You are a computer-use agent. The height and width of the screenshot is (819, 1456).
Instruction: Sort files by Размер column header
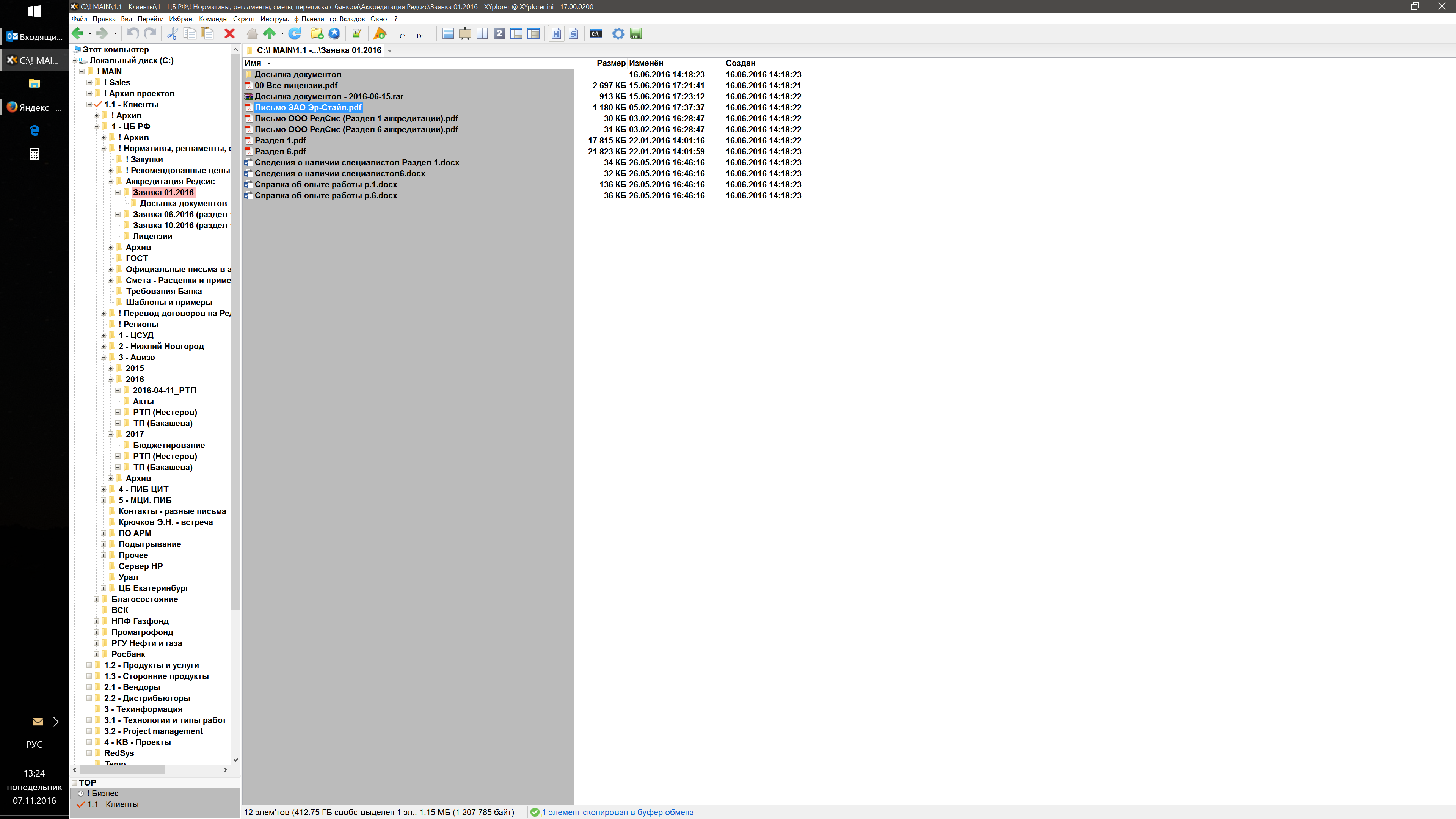(x=610, y=63)
